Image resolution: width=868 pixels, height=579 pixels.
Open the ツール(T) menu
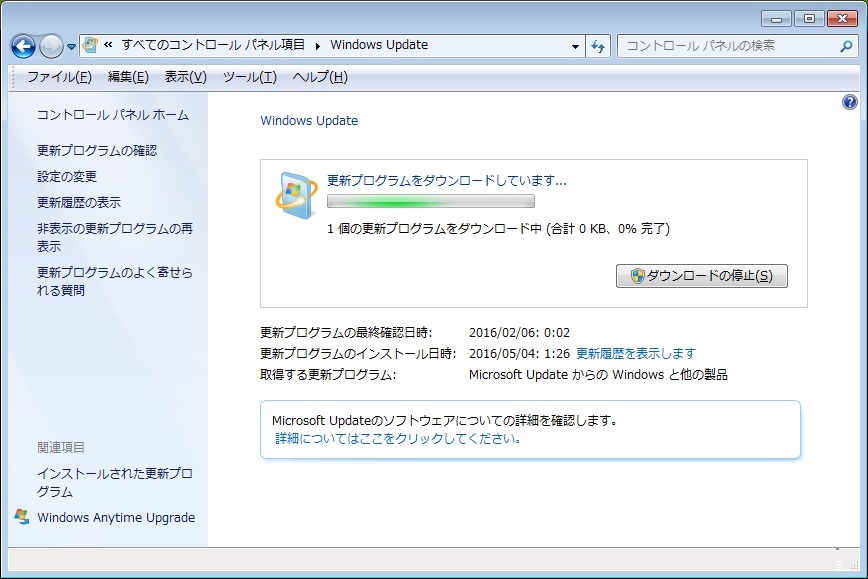pyautogui.click(x=250, y=77)
